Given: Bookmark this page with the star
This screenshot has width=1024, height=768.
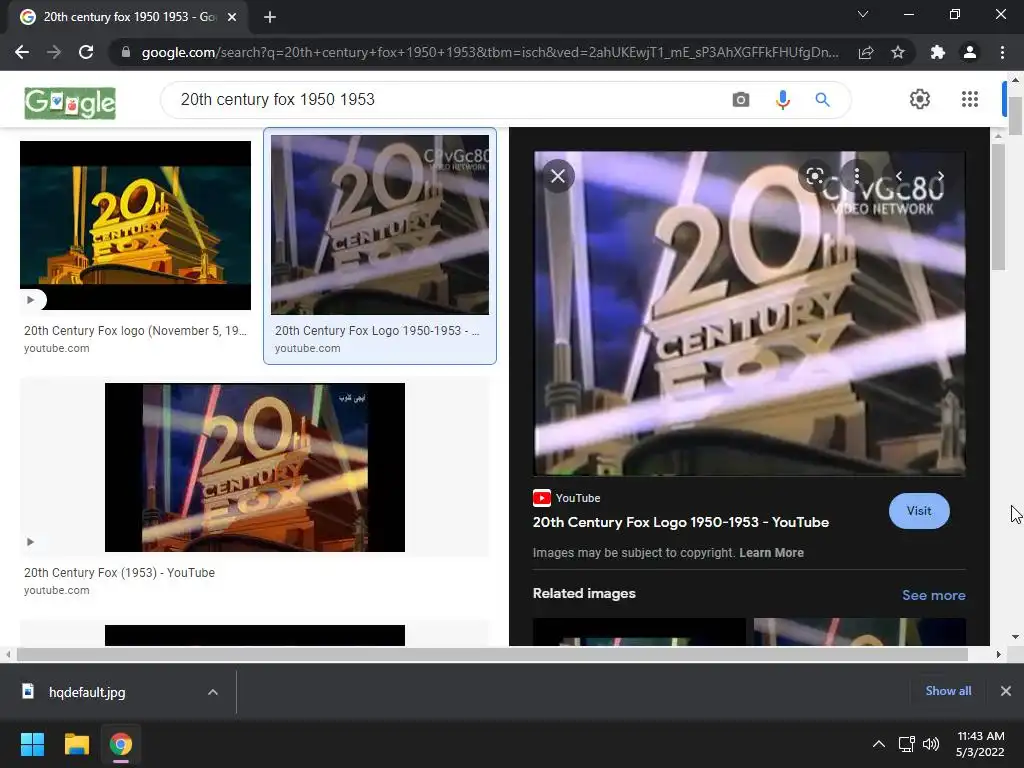Looking at the screenshot, I should tap(898, 52).
